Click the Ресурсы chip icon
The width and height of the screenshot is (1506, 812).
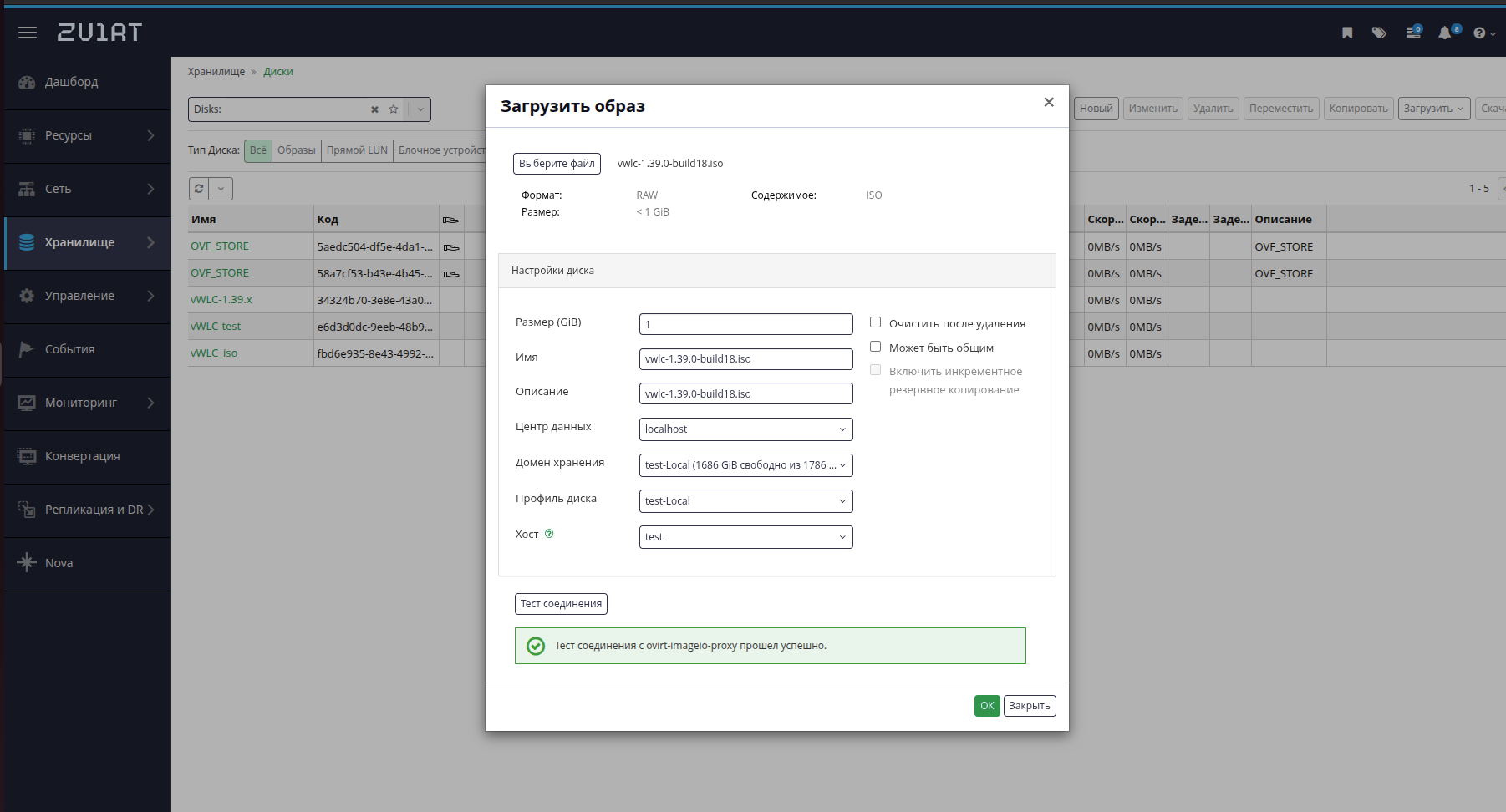click(x=27, y=135)
